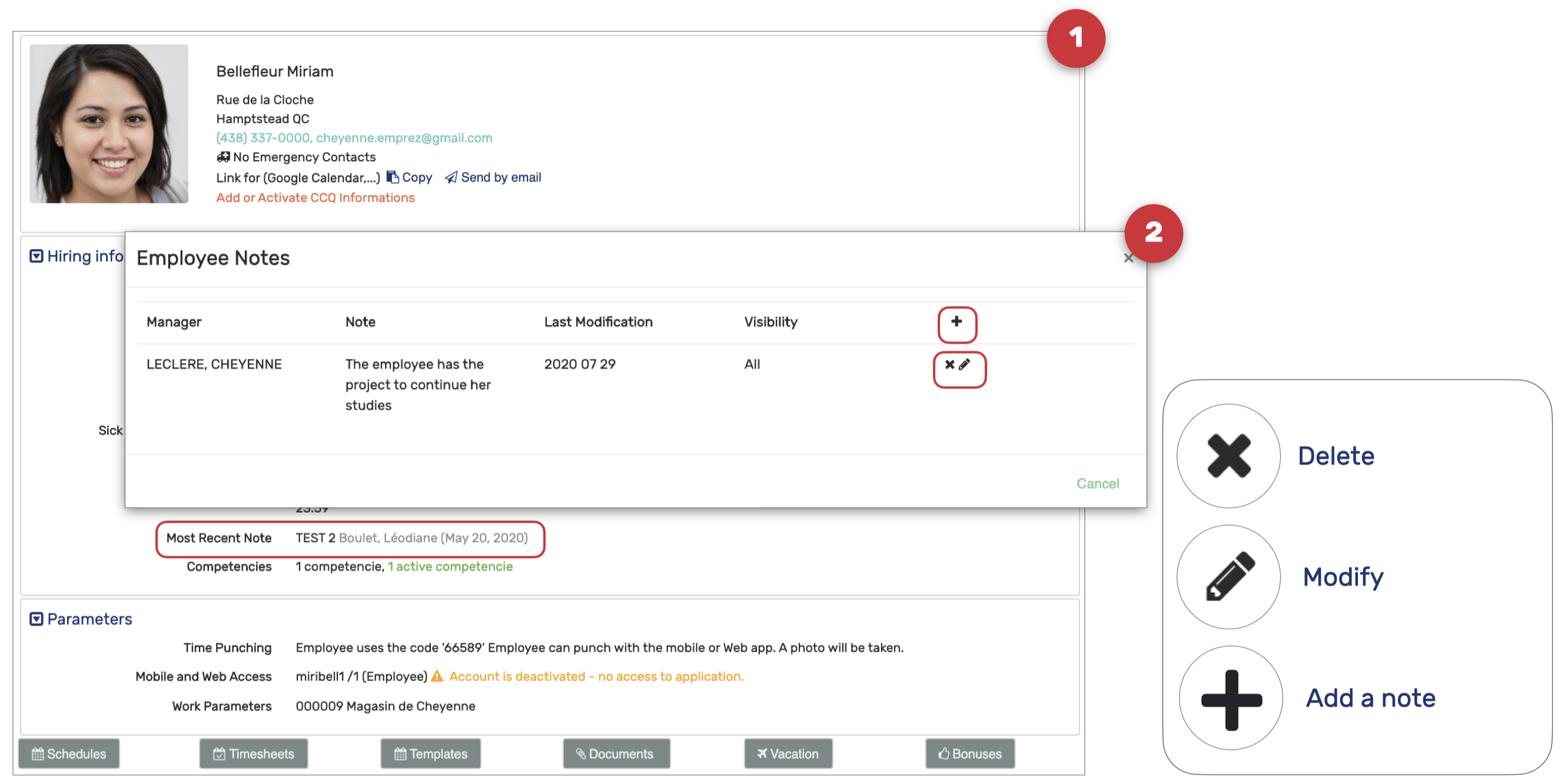1561x784 pixels.
Task: Edit the note using the pencil icon
Action: 964,364
